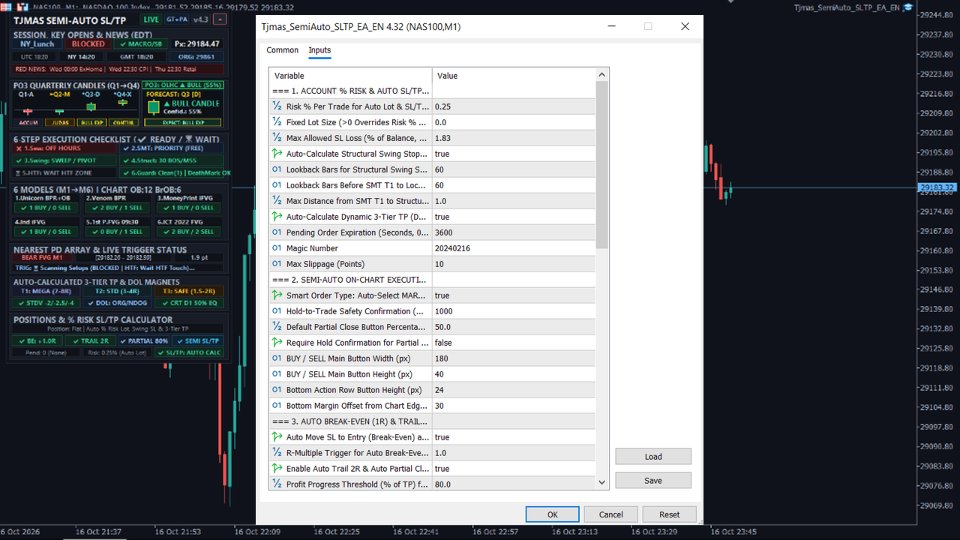Click the boolean icon for Enable Auto Trail 2R
The width and height of the screenshot is (960, 540).
pyautogui.click(x=277, y=468)
